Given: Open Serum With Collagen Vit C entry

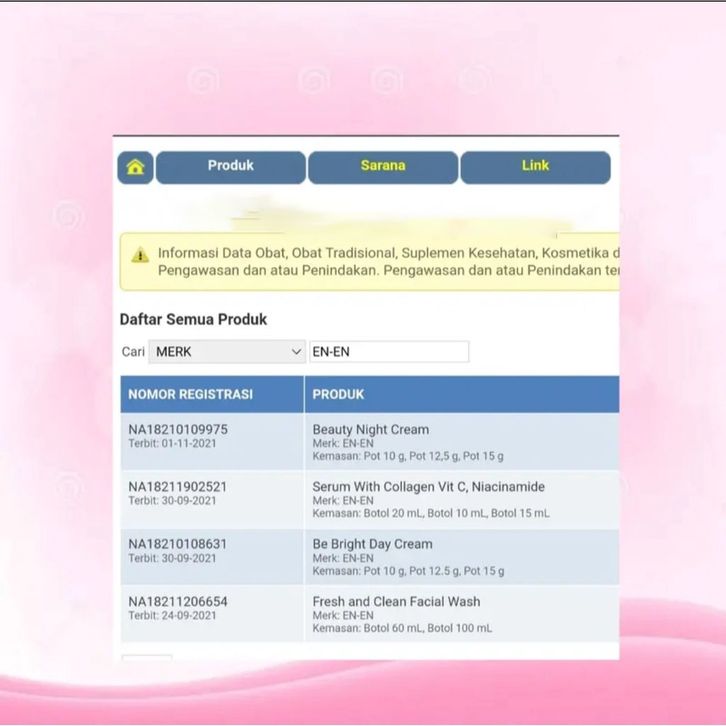Looking at the screenshot, I should click(x=428, y=487).
